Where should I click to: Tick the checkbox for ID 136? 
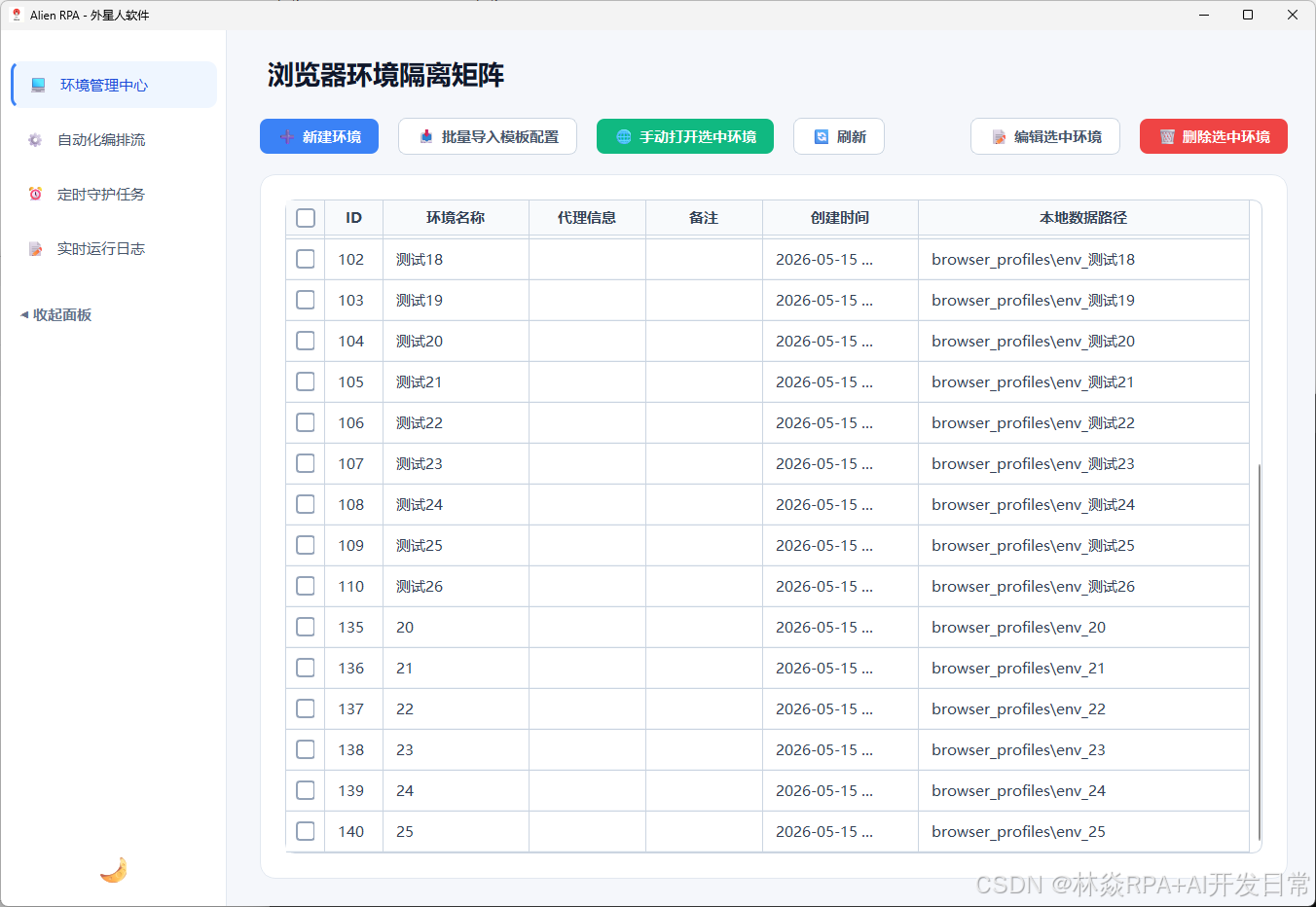pos(306,668)
